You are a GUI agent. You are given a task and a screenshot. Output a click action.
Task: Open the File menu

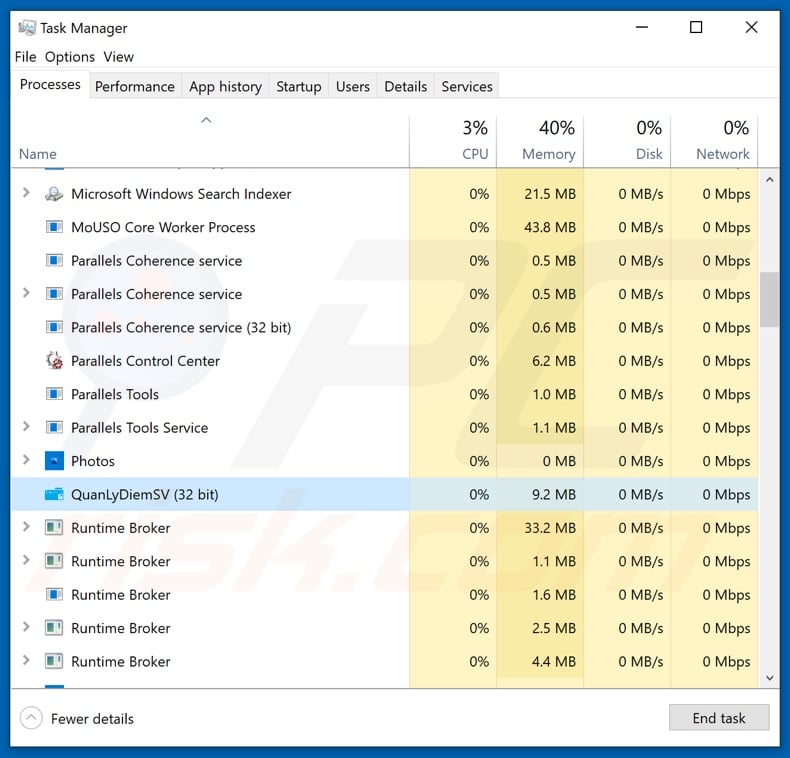pos(25,57)
